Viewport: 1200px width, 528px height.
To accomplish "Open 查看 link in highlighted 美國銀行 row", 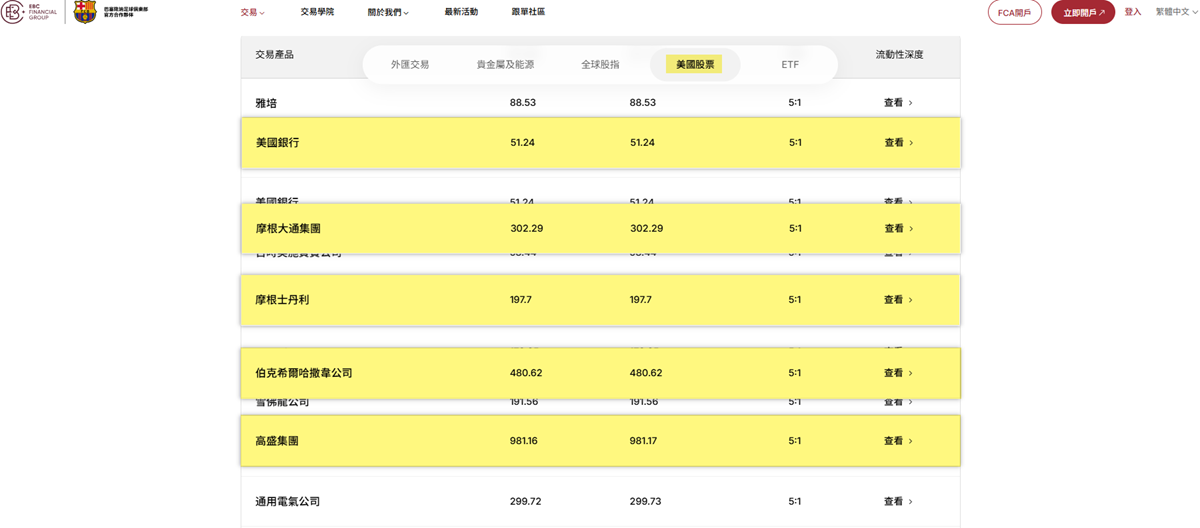I will (x=898, y=143).
